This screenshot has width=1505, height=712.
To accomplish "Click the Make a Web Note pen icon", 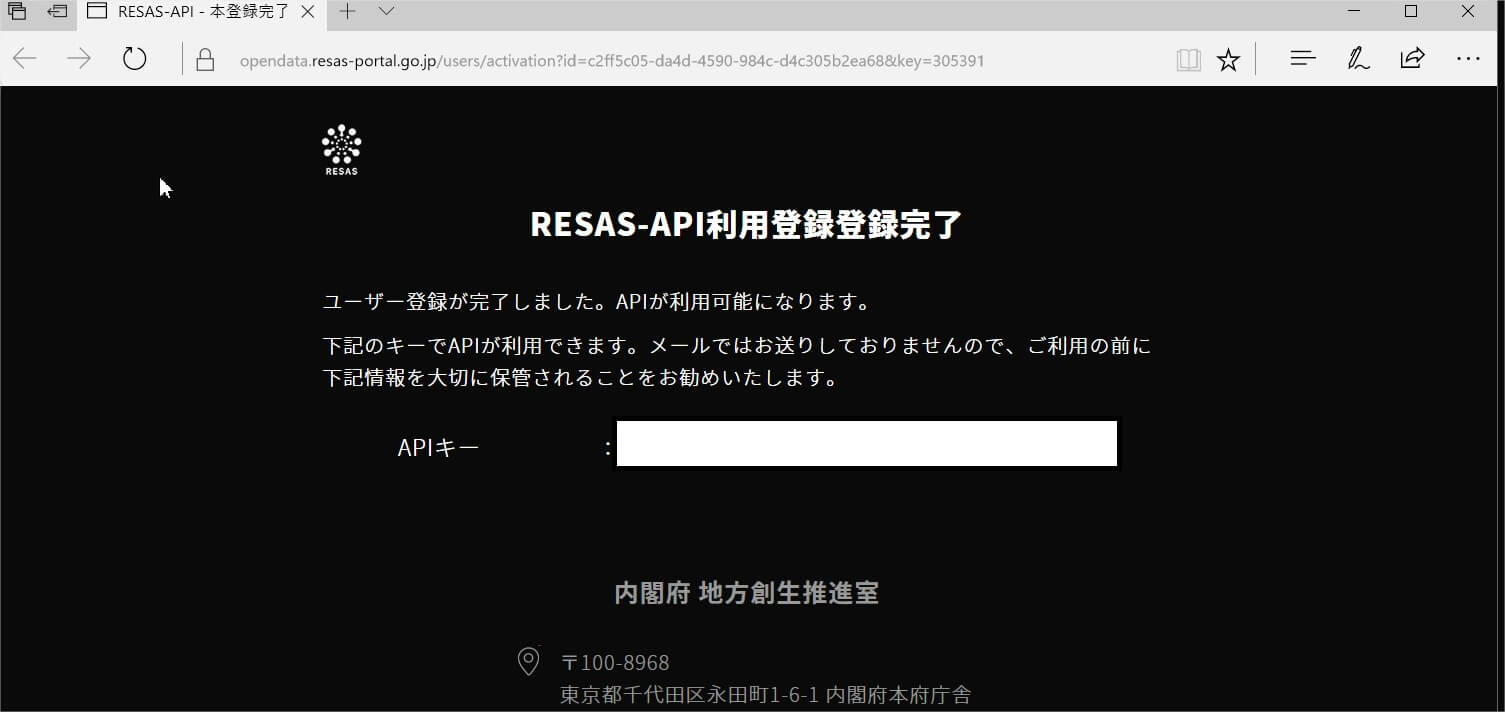I will pyautogui.click(x=1358, y=59).
